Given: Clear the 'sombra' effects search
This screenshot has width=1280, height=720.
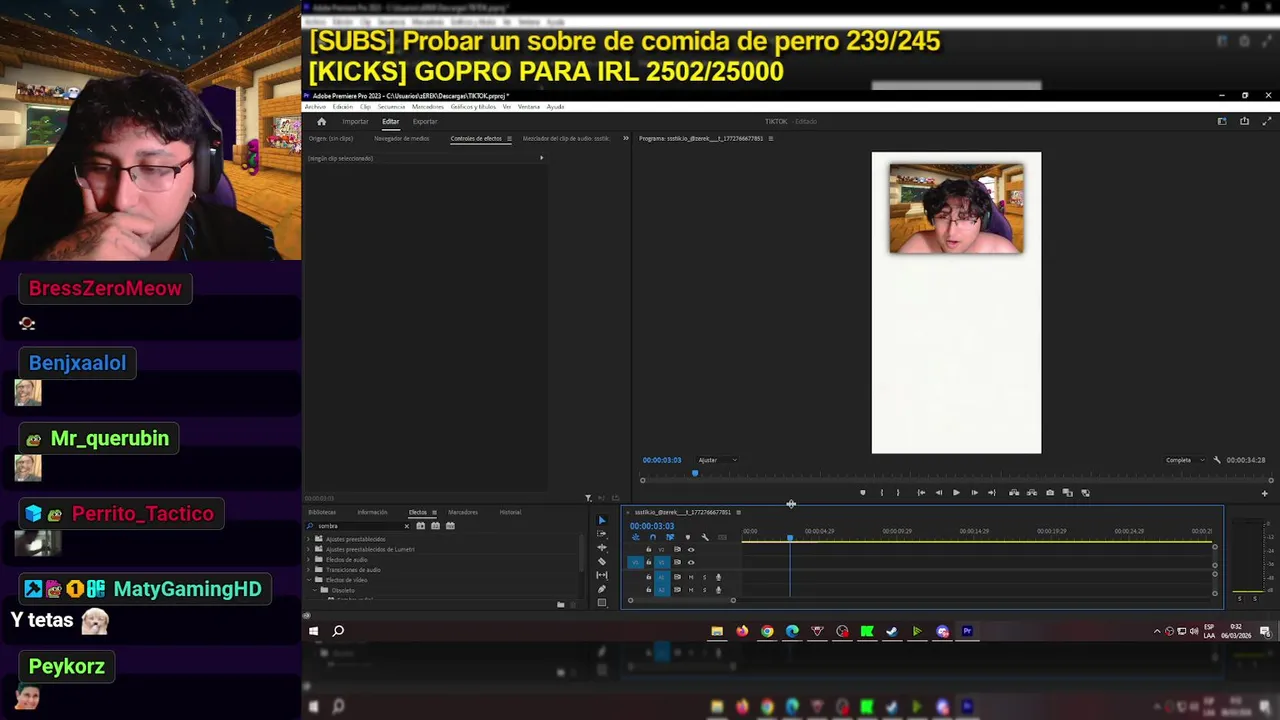Looking at the screenshot, I should tap(407, 526).
